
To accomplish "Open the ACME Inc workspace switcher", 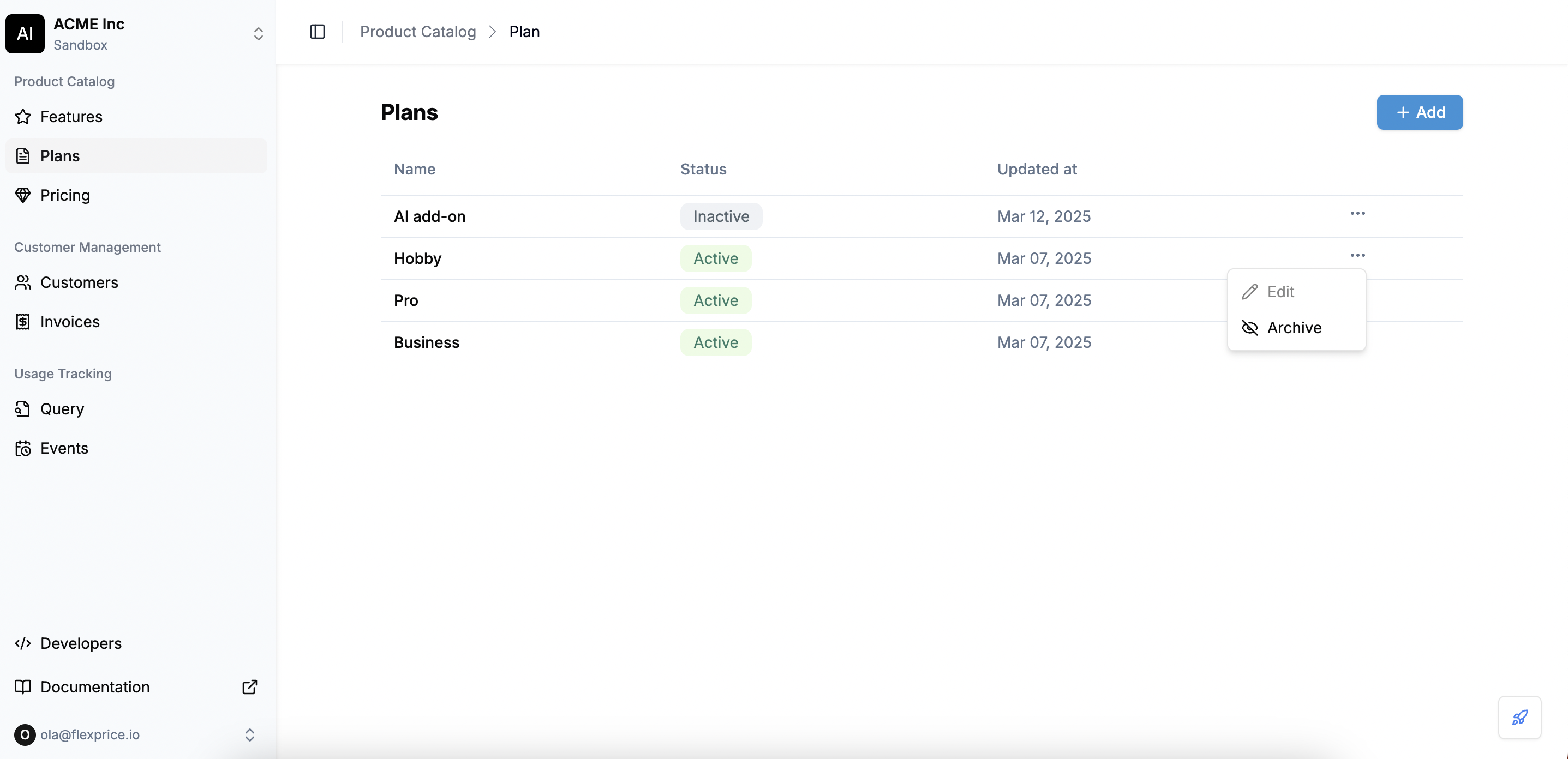I will (258, 33).
